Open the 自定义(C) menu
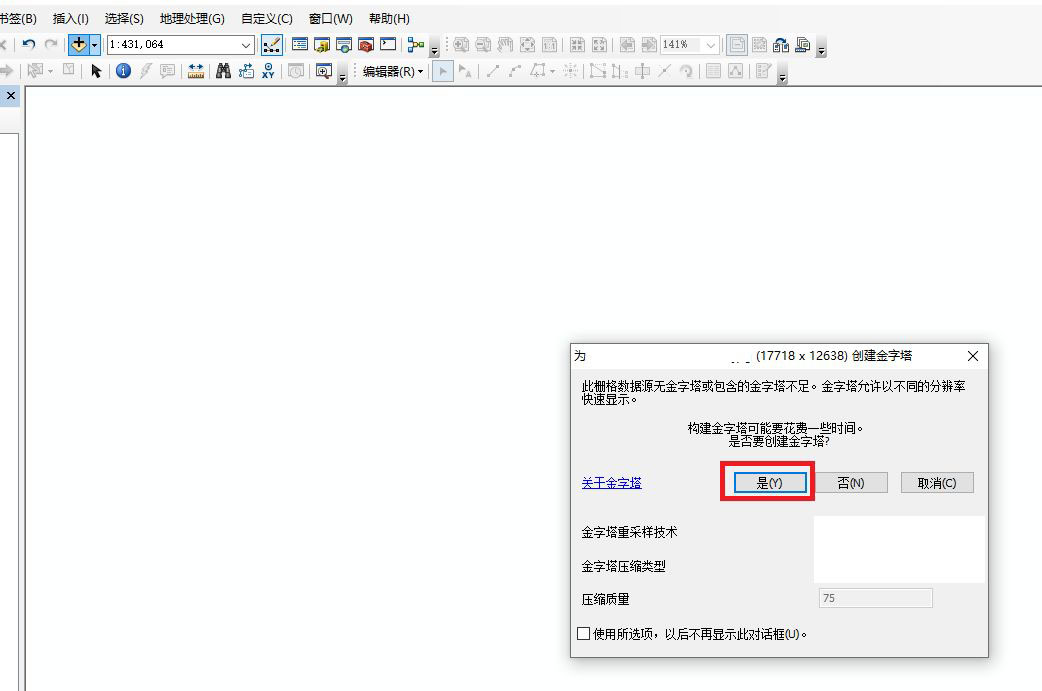The width and height of the screenshot is (1042, 691). (266, 19)
